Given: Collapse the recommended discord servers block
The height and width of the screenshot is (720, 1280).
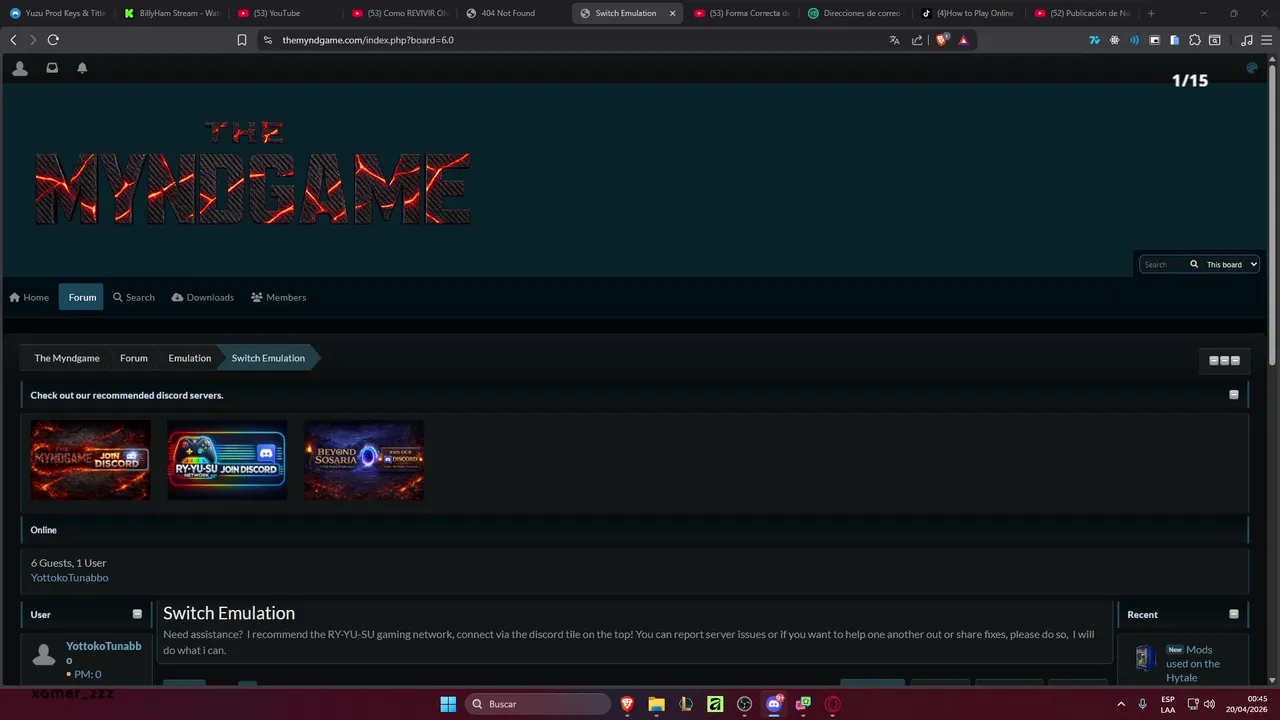Looking at the screenshot, I should click(x=1233, y=395).
